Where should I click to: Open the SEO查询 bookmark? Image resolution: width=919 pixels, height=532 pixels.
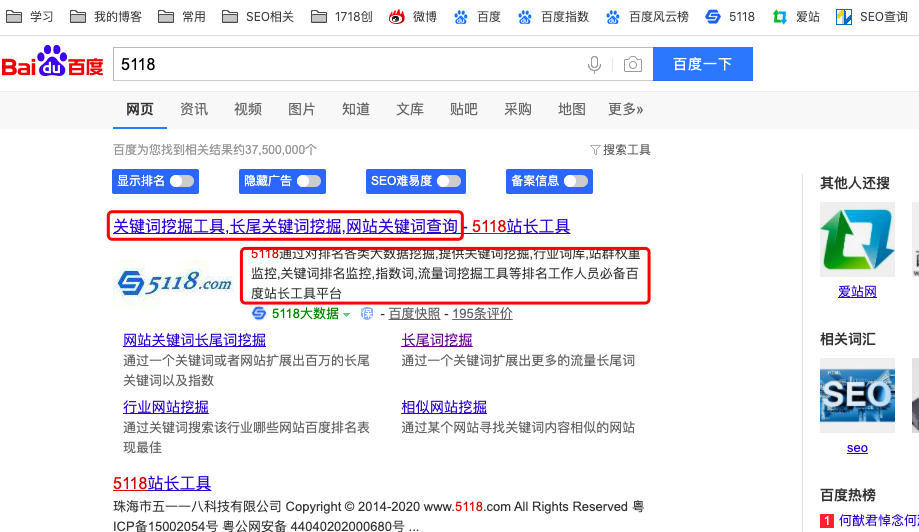click(872, 16)
